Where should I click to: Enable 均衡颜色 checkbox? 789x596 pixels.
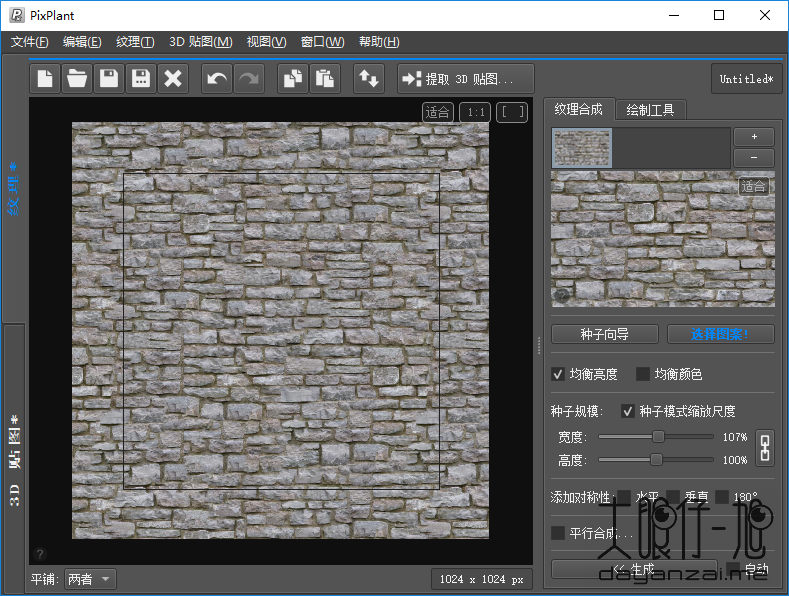(x=643, y=374)
